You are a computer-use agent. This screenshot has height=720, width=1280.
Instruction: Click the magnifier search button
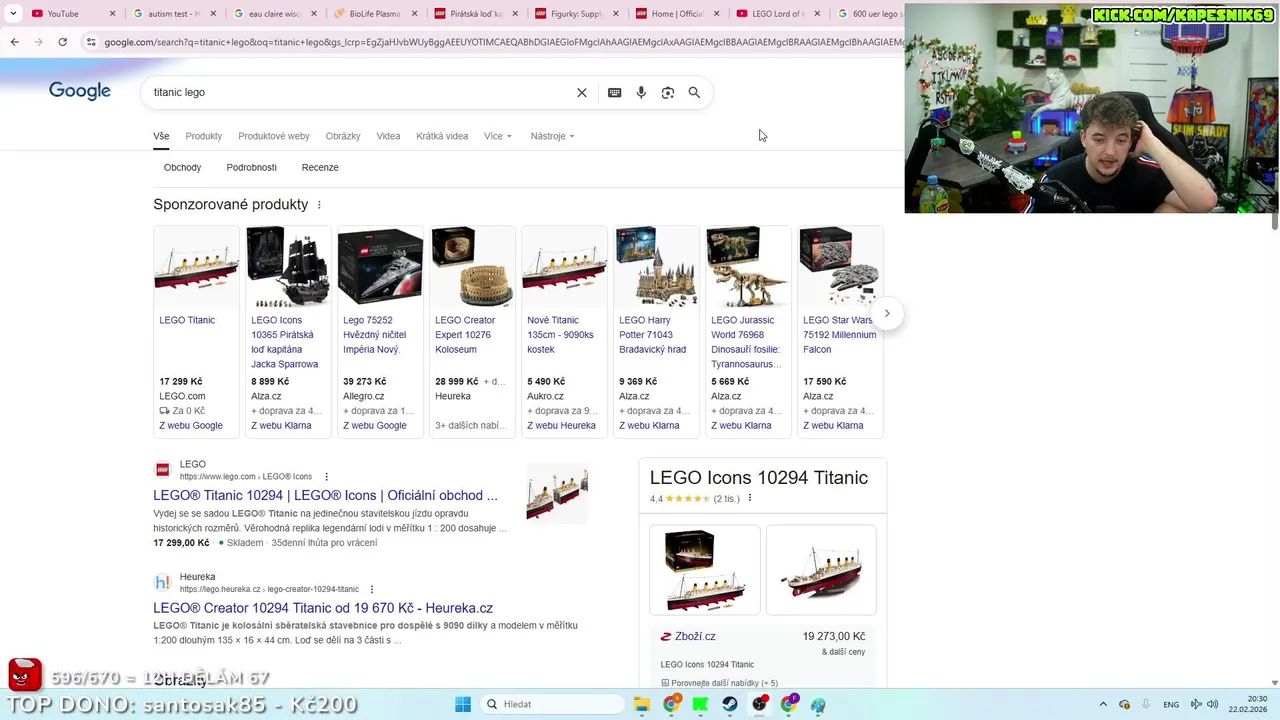click(694, 92)
